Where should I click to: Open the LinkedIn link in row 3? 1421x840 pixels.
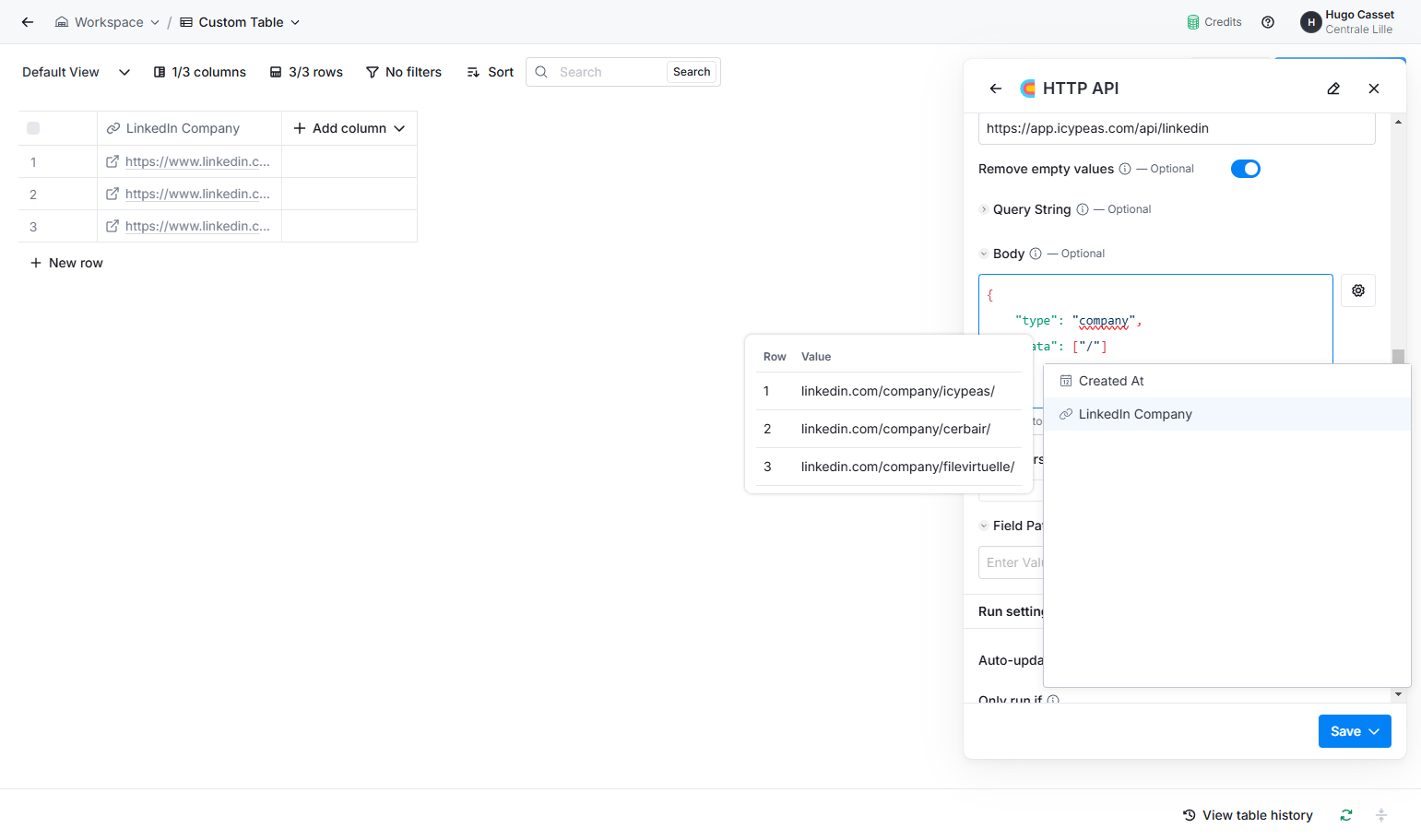click(197, 226)
